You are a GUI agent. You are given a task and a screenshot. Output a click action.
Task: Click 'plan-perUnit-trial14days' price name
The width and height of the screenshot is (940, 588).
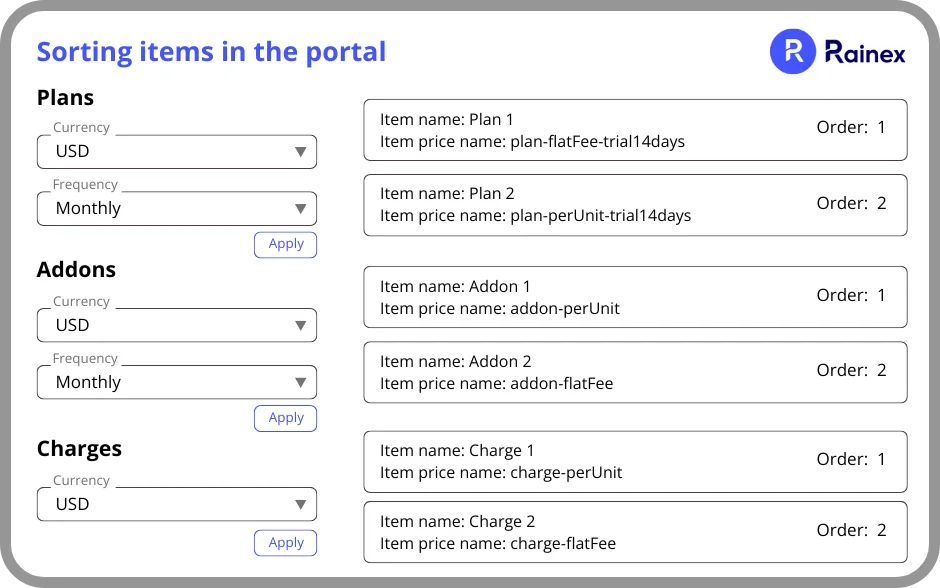[x=601, y=215]
